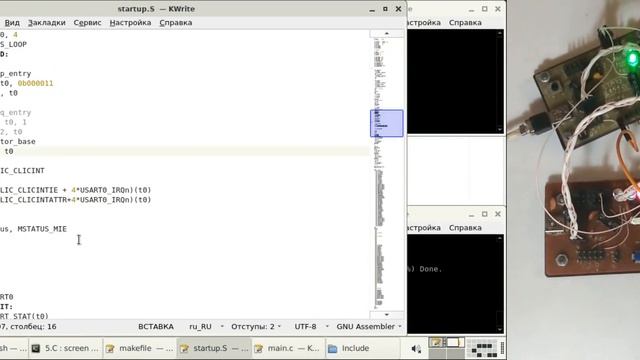Close the upper-right background window
The width and height of the screenshot is (640, 360).
click(x=498, y=9)
